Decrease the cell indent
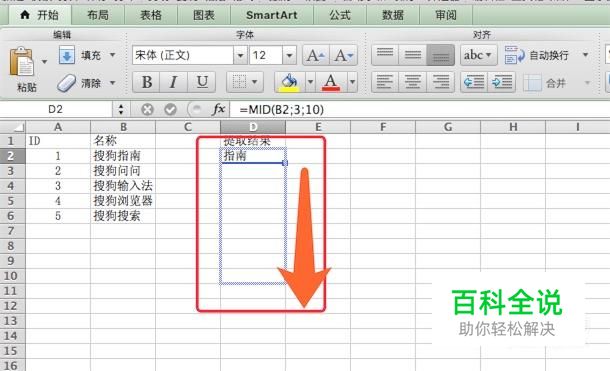 [474, 82]
